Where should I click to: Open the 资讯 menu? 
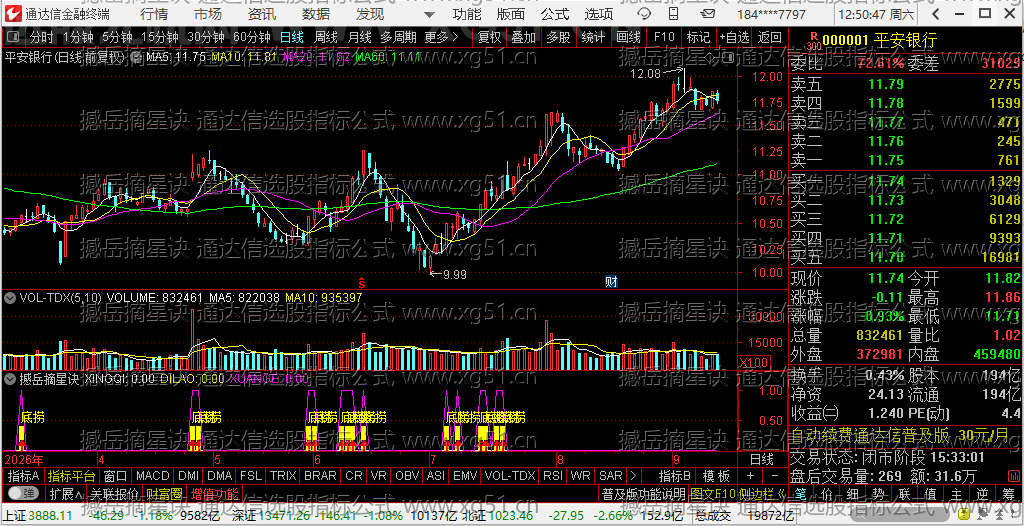pyautogui.click(x=263, y=14)
